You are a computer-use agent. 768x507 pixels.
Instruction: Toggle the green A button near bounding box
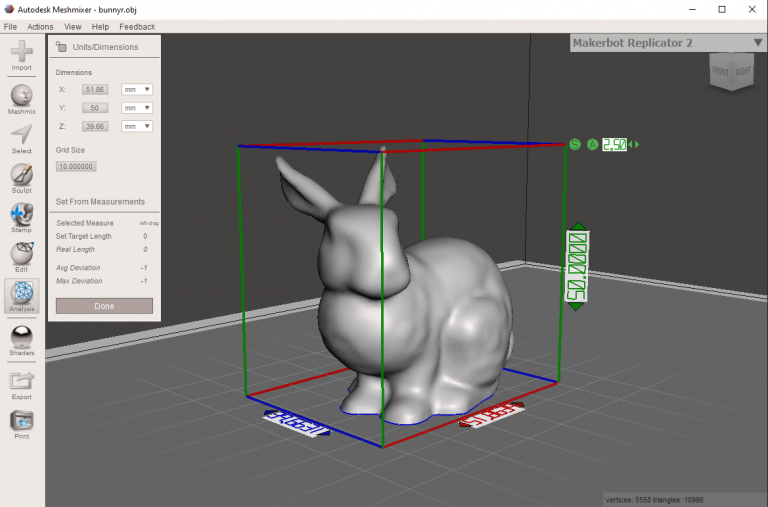click(x=593, y=145)
